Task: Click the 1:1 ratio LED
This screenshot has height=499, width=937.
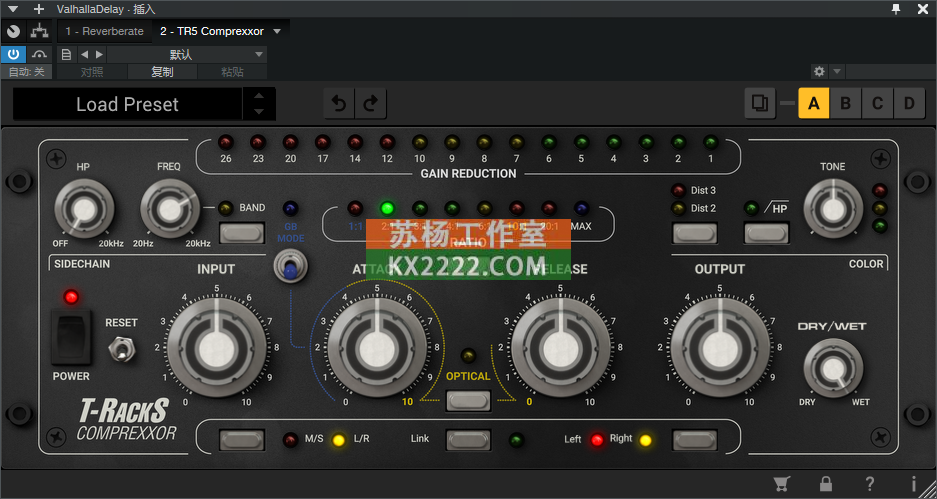Action: click(x=355, y=209)
